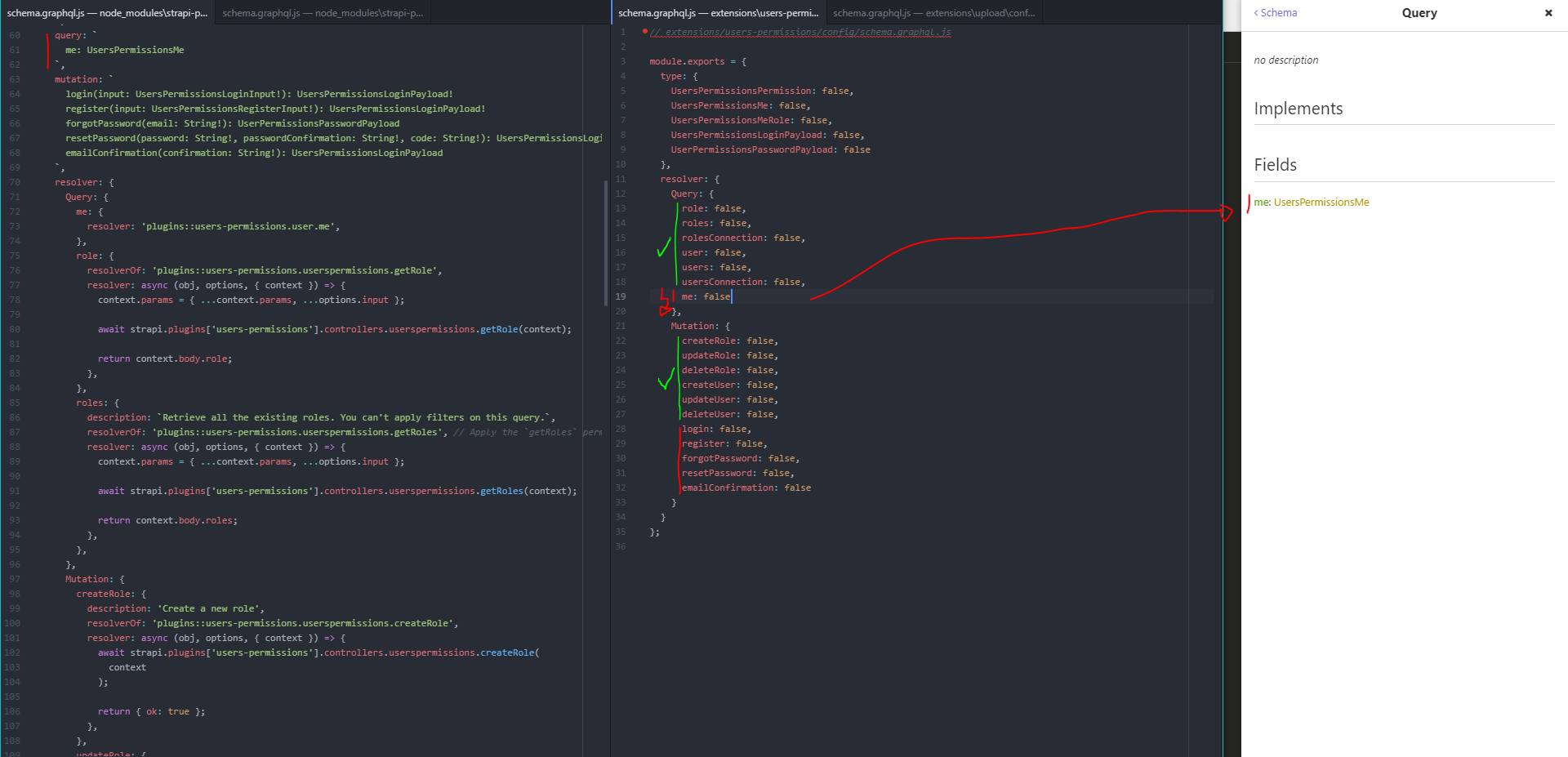Open the underlined extensions/users-permissions path comment link
The height and width of the screenshot is (757, 1568).
pos(800,32)
